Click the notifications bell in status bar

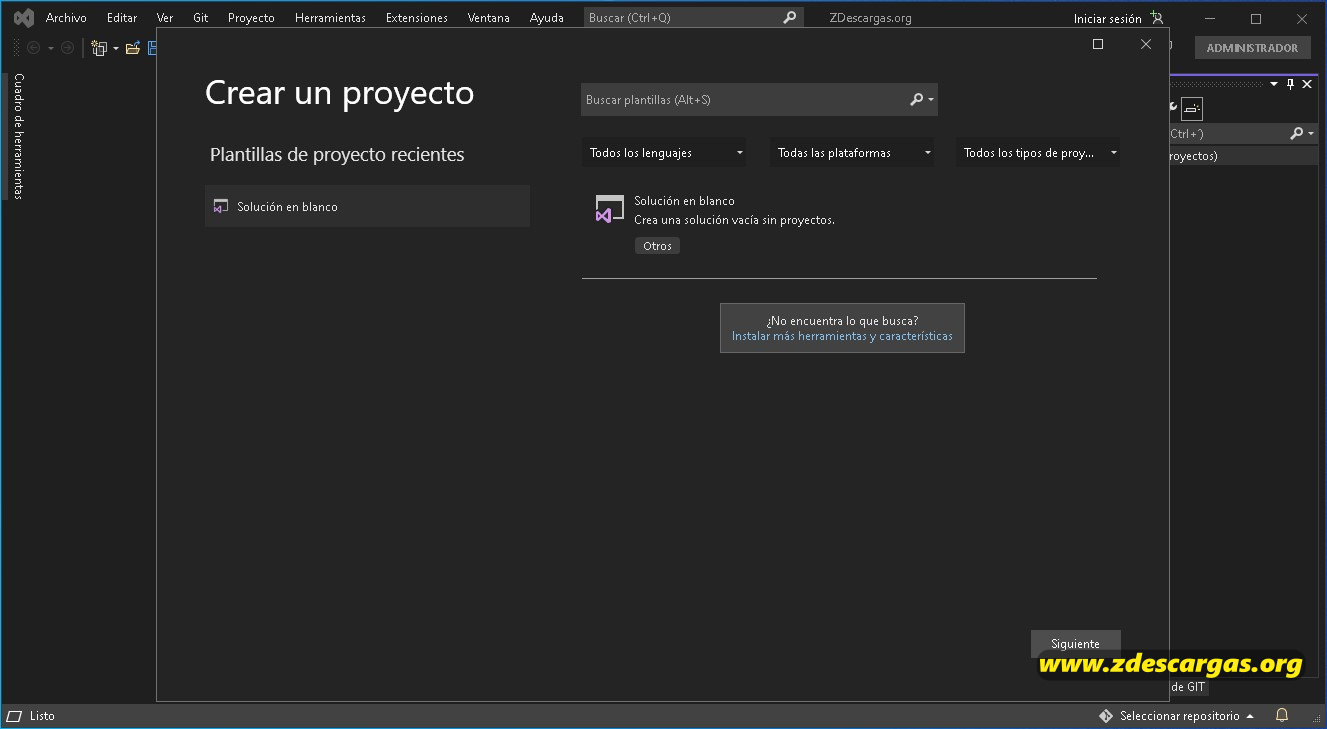pyautogui.click(x=1282, y=716)
